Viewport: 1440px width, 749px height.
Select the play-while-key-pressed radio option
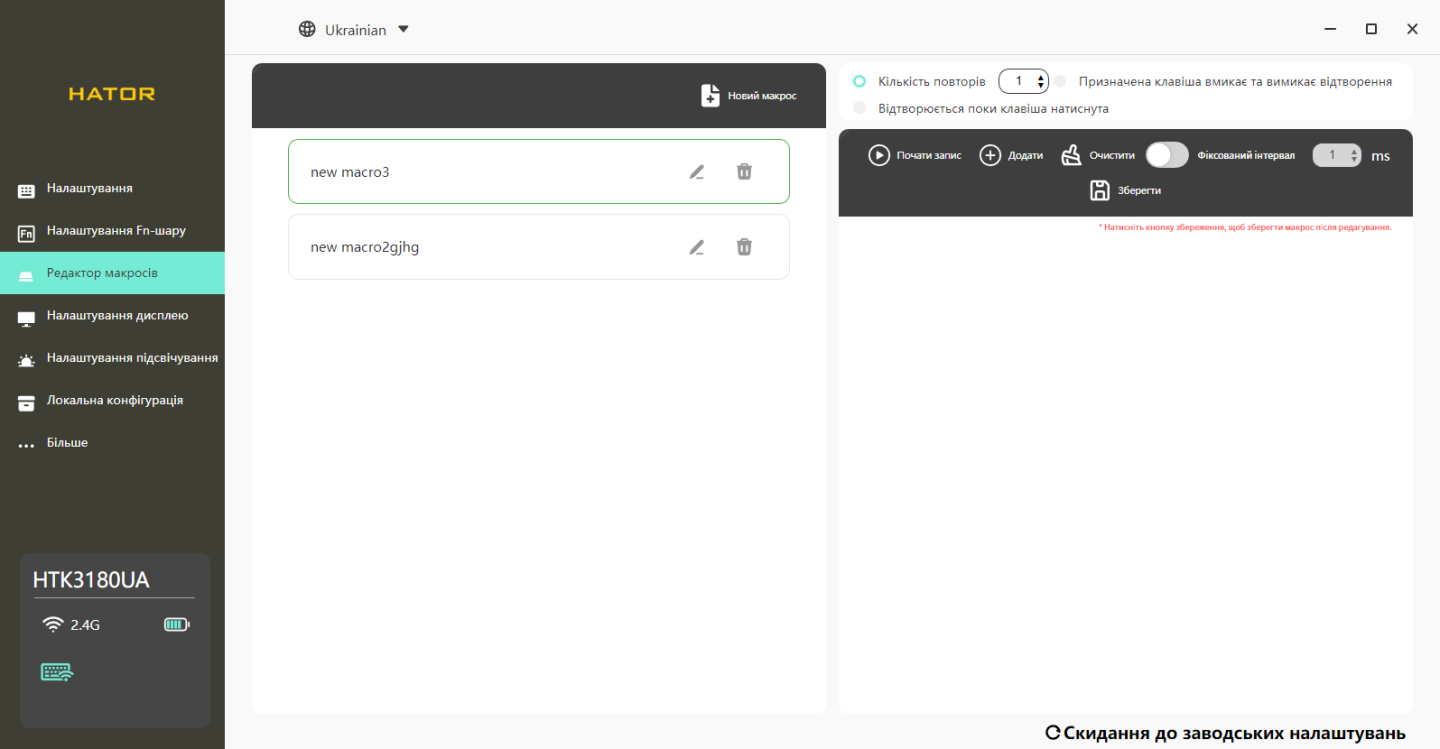pos(859,108)
